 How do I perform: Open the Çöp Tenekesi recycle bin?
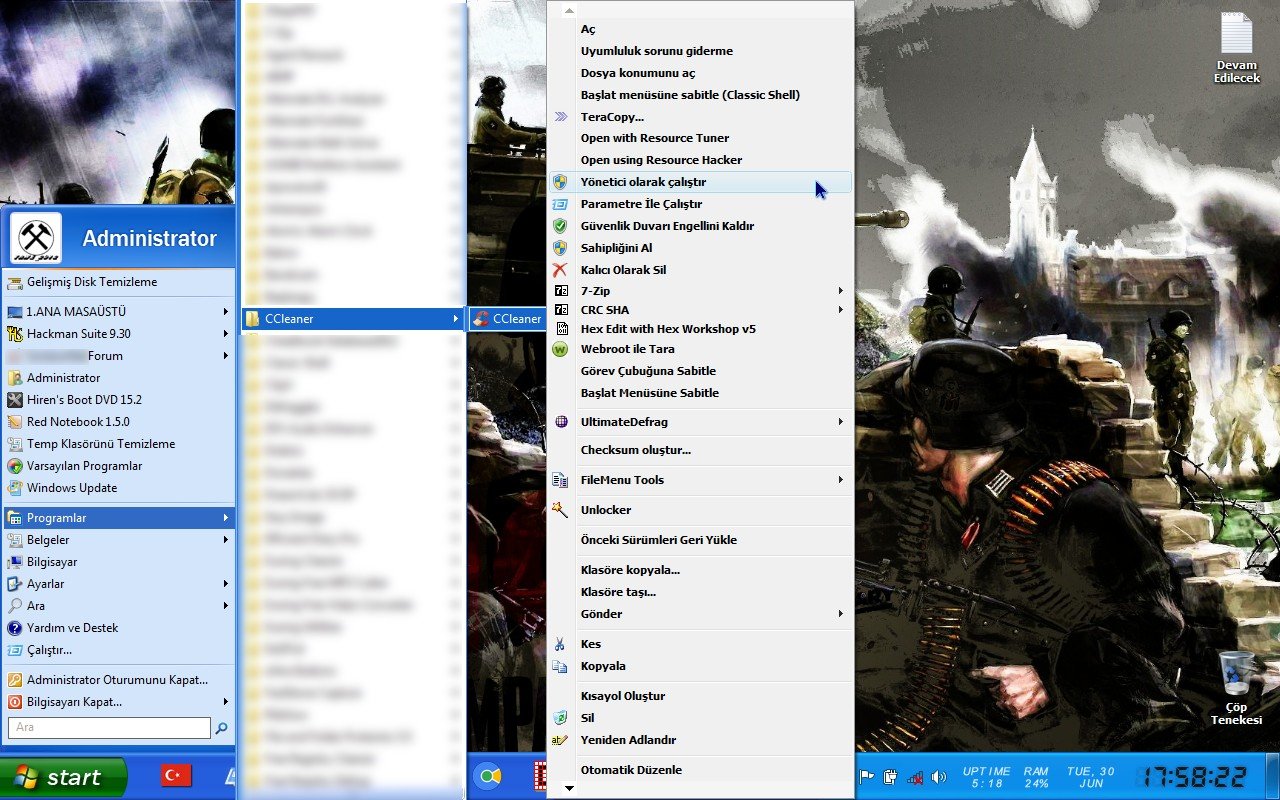[1237, 688]
